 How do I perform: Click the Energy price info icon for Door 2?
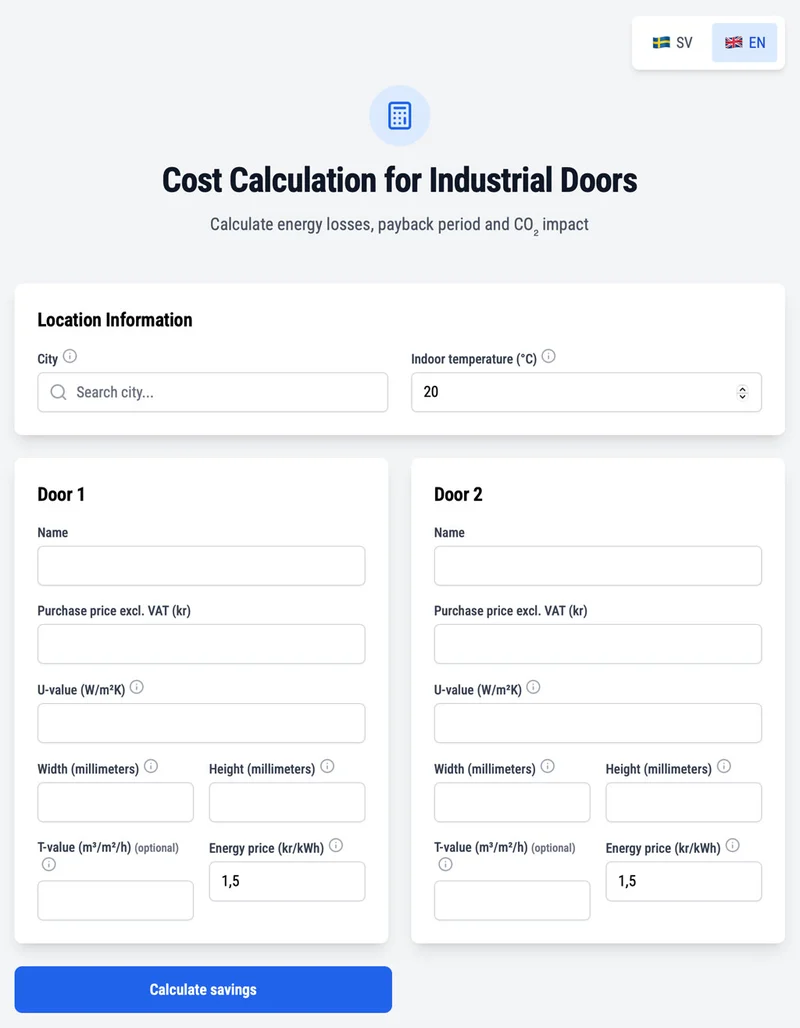coord(731,845)
